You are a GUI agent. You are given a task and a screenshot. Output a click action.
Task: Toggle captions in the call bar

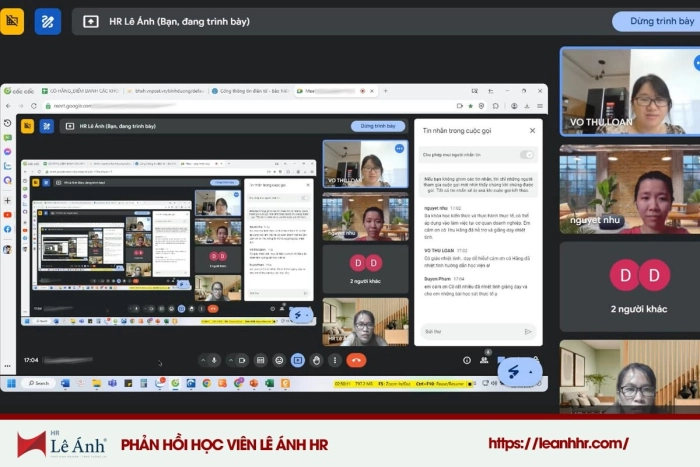261,360
